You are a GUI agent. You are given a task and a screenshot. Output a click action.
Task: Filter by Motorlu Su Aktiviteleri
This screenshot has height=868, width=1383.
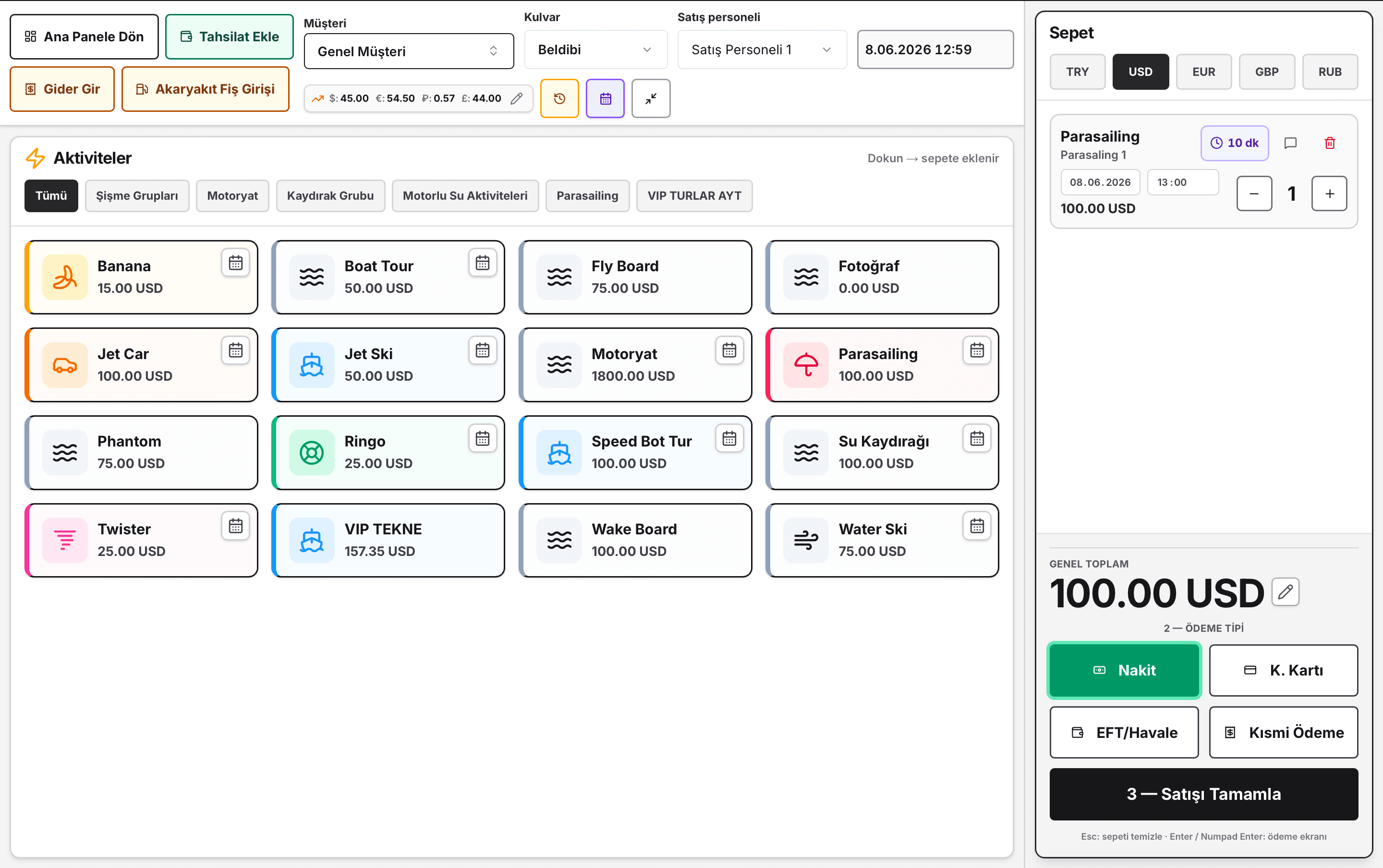click(x=465, y=196)
